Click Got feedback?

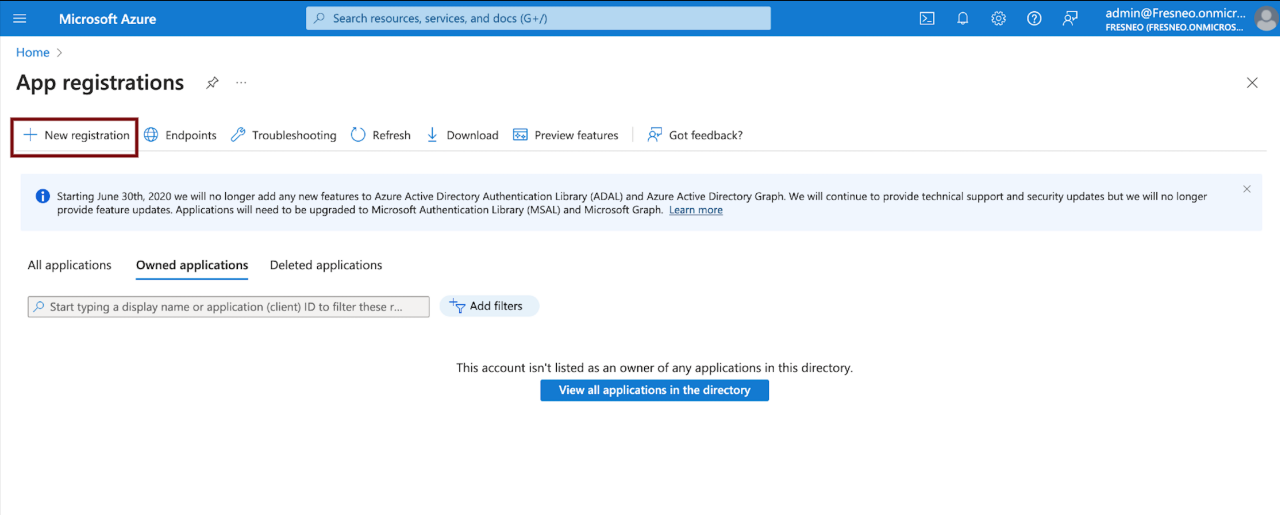coord(694,135)
